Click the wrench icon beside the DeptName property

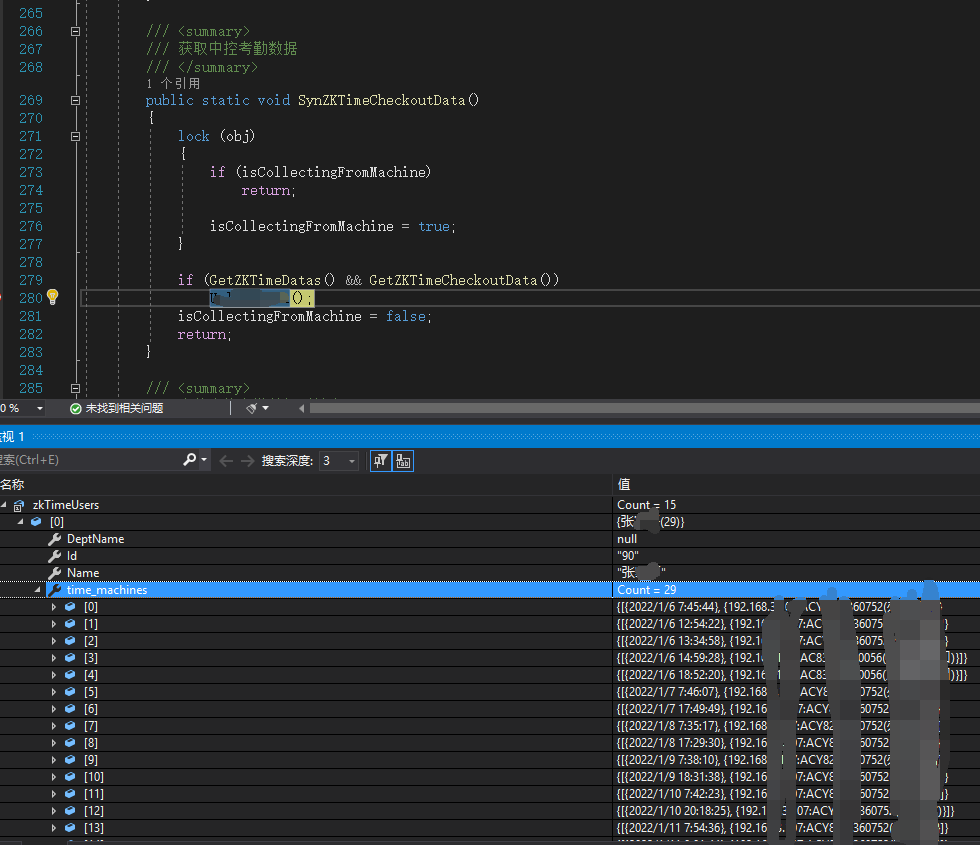click(55, 538)
